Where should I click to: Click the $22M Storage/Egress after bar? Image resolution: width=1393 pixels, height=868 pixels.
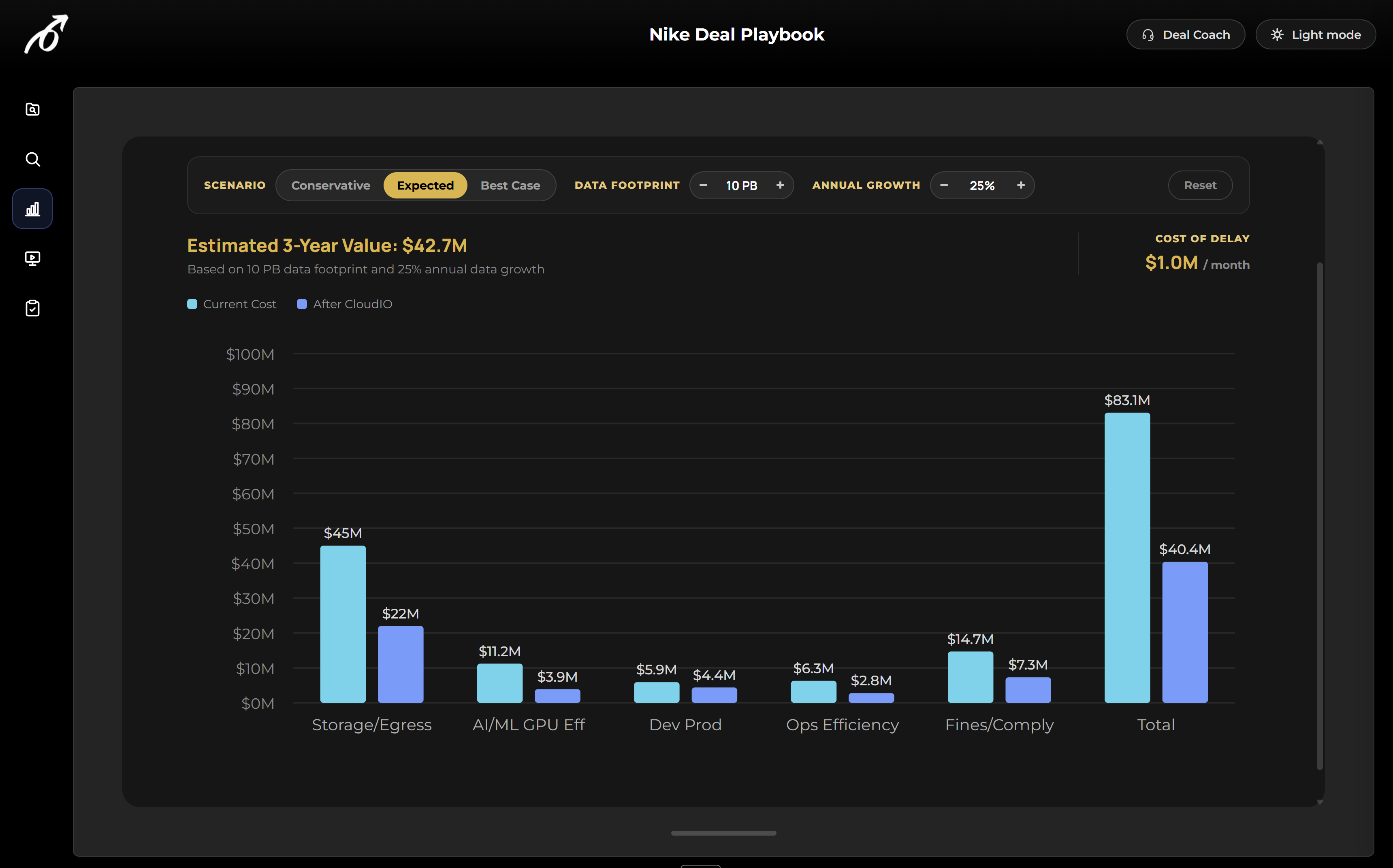(401, 664)
